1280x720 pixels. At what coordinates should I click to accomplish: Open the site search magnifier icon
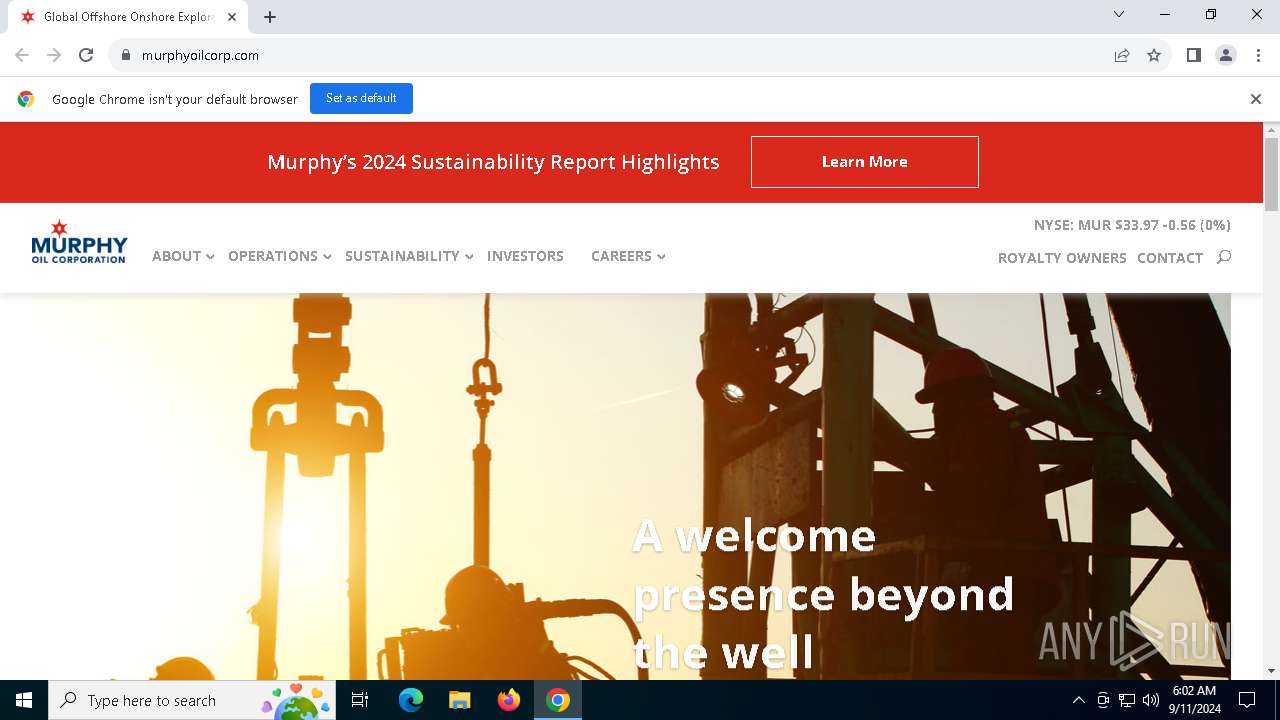click(x=1223, y=257)
